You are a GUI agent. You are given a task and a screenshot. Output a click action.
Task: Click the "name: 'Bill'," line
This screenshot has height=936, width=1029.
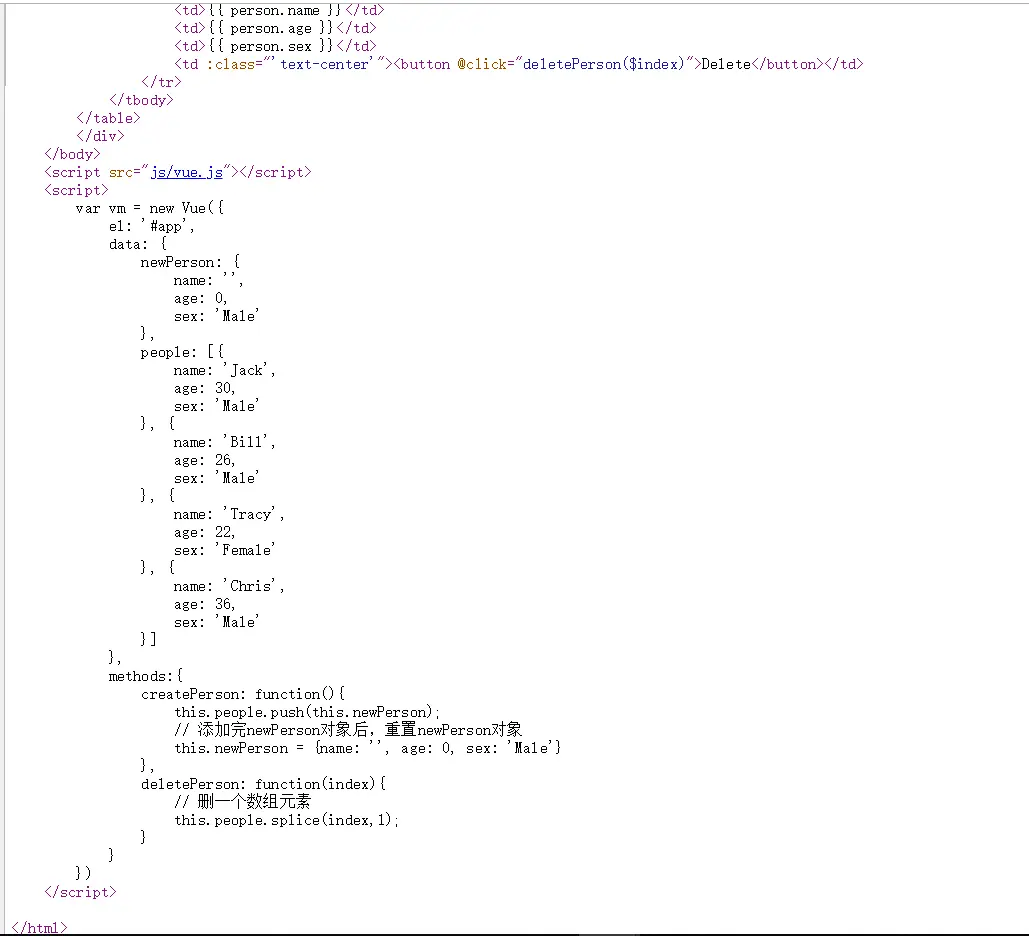[x=224, y=442]
